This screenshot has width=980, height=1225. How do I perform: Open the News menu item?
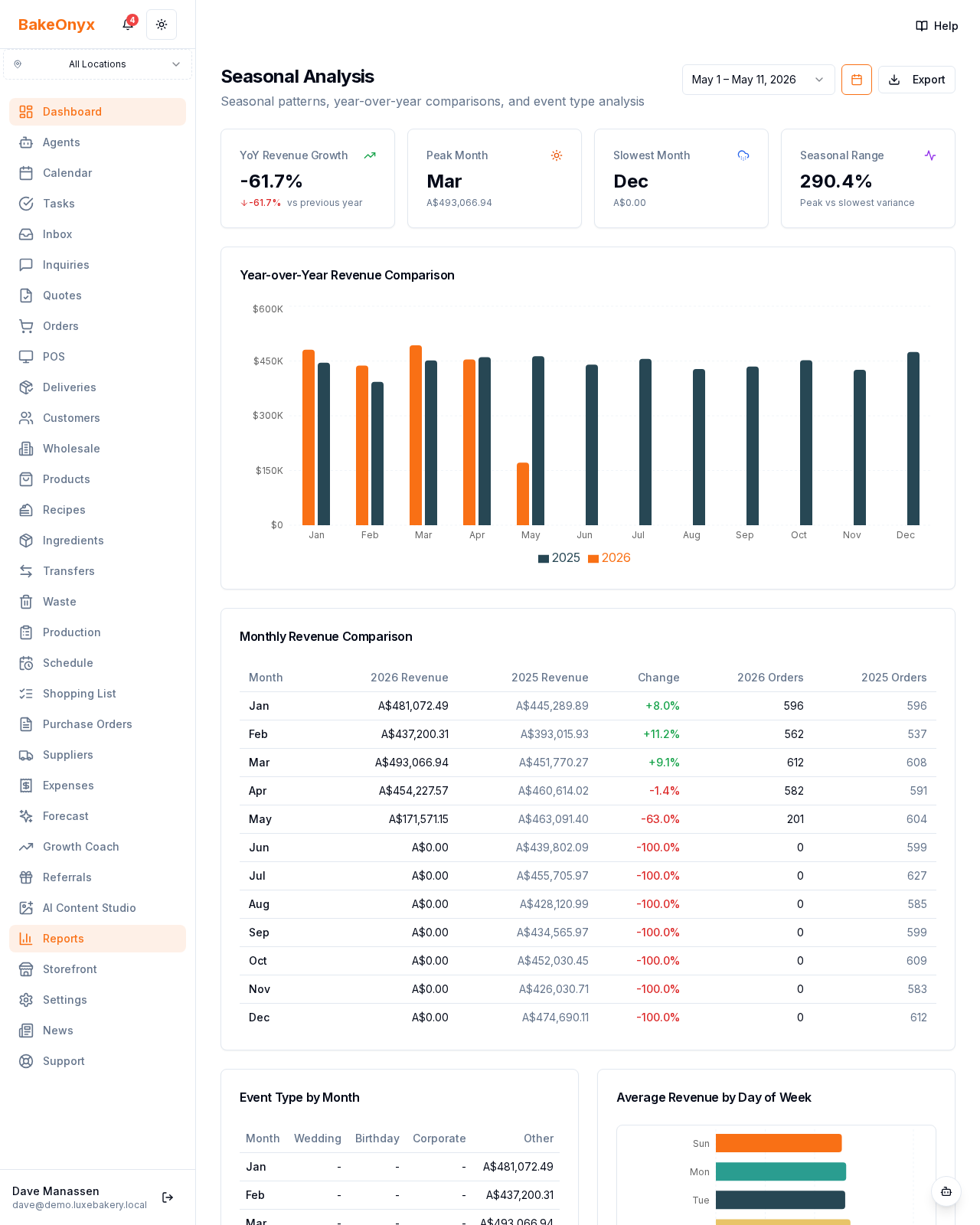(x=97, y=1031)
